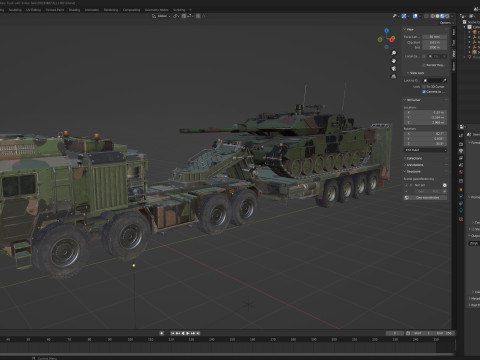
Task: Open the Global transform orientation dropdown
Action: coord(162,16)
